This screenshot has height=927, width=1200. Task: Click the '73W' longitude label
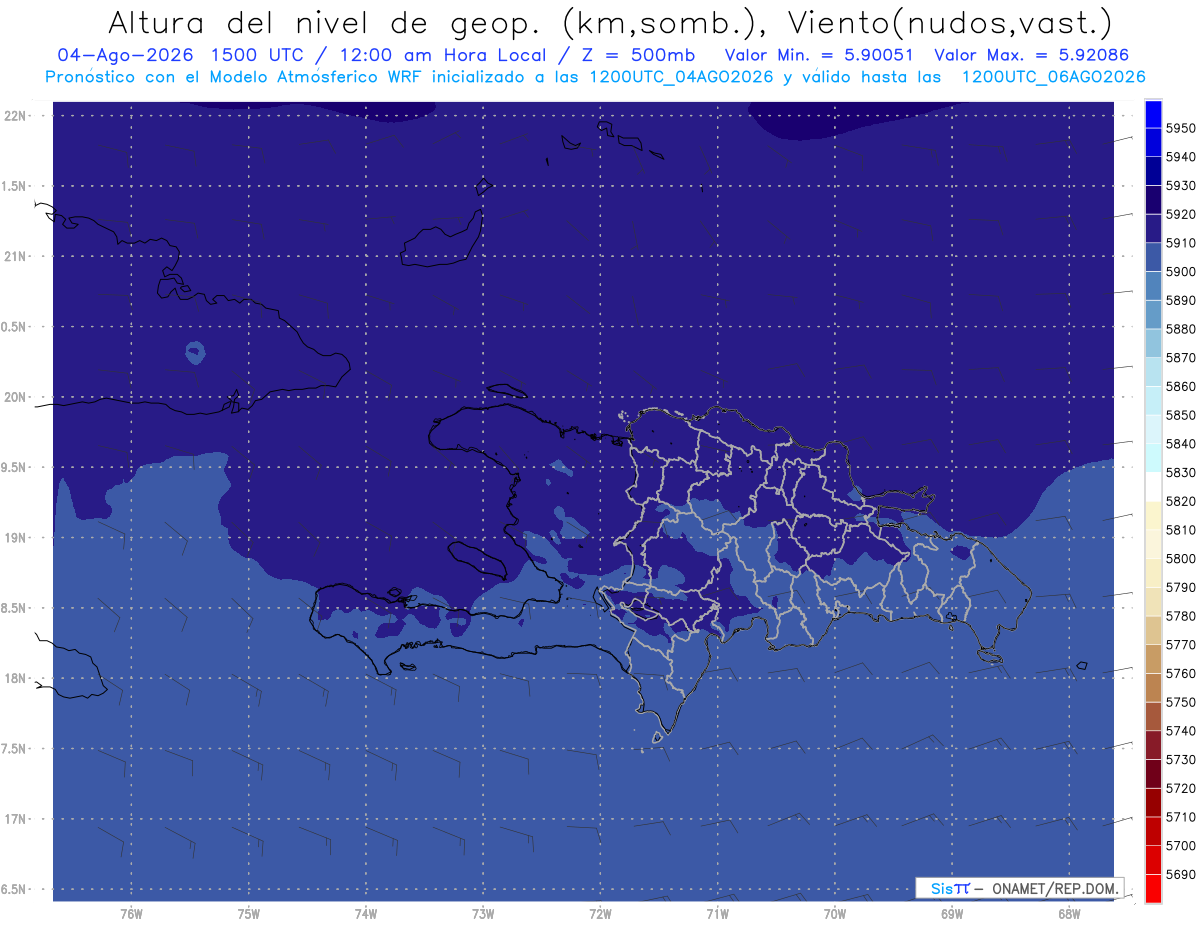tap(483, 914)
